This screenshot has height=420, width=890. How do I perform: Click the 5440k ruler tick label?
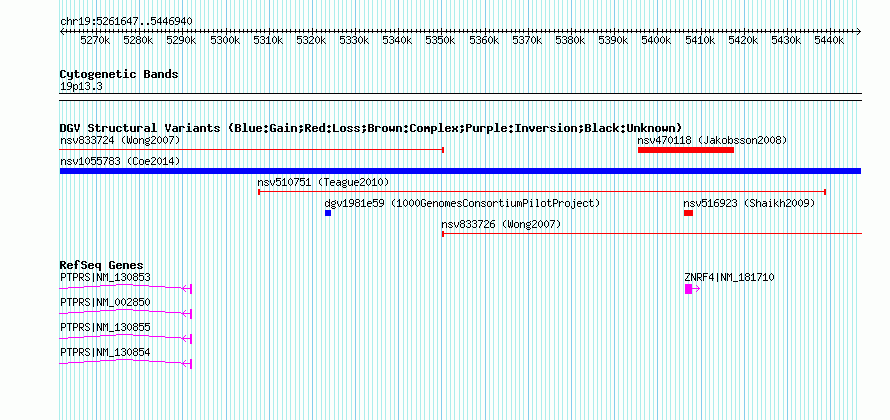[x=829, y=41]
